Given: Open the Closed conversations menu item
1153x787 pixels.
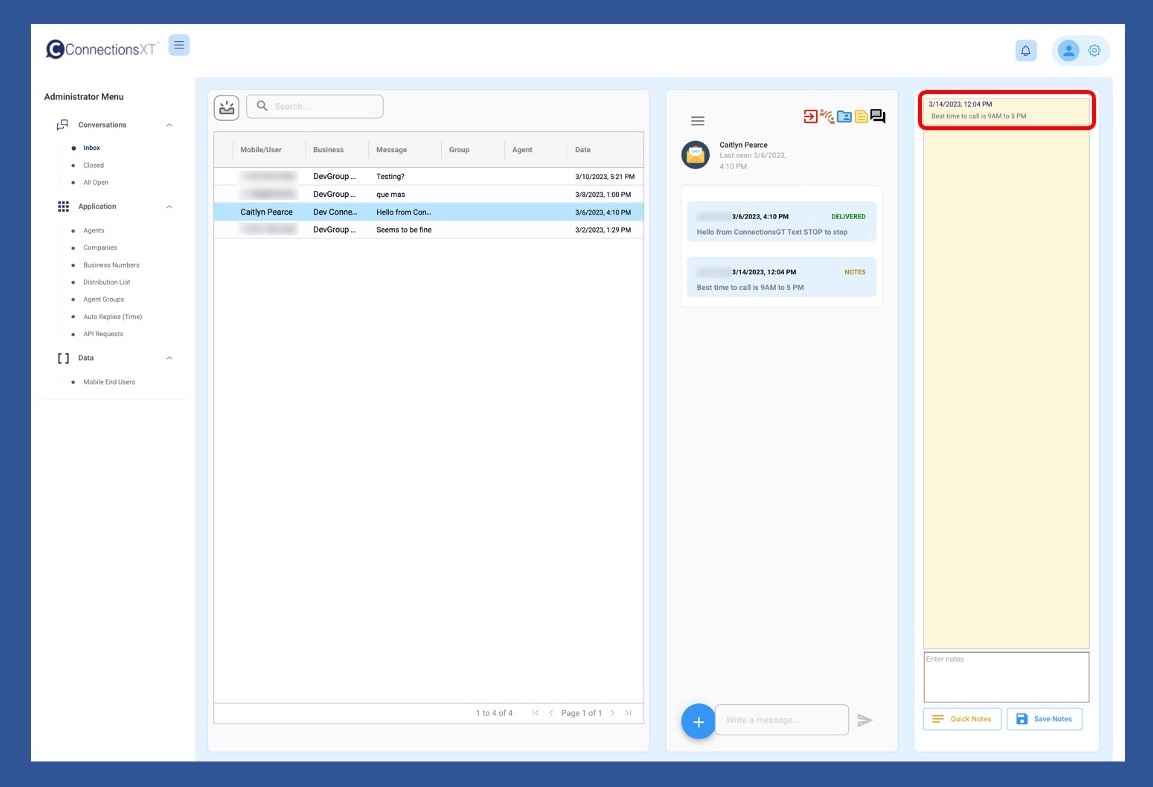Looking at the screenshot, I should pyautogui.click(x=93, y=165).
